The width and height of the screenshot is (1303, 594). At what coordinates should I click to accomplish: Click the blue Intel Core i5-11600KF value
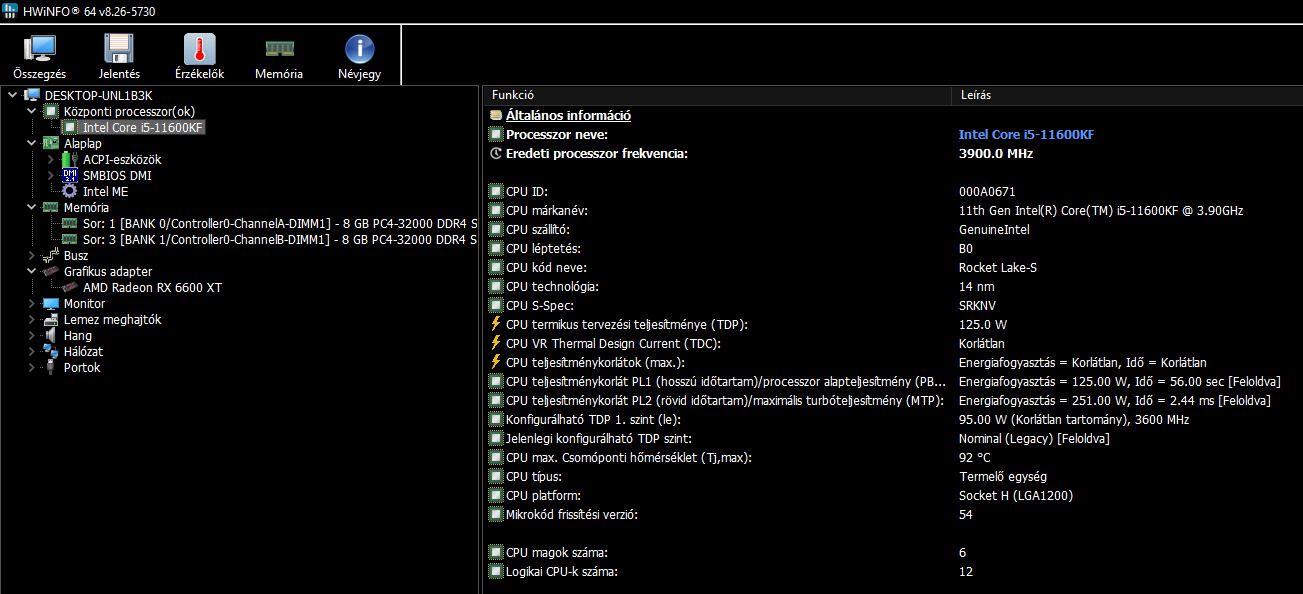(1026, 135)
